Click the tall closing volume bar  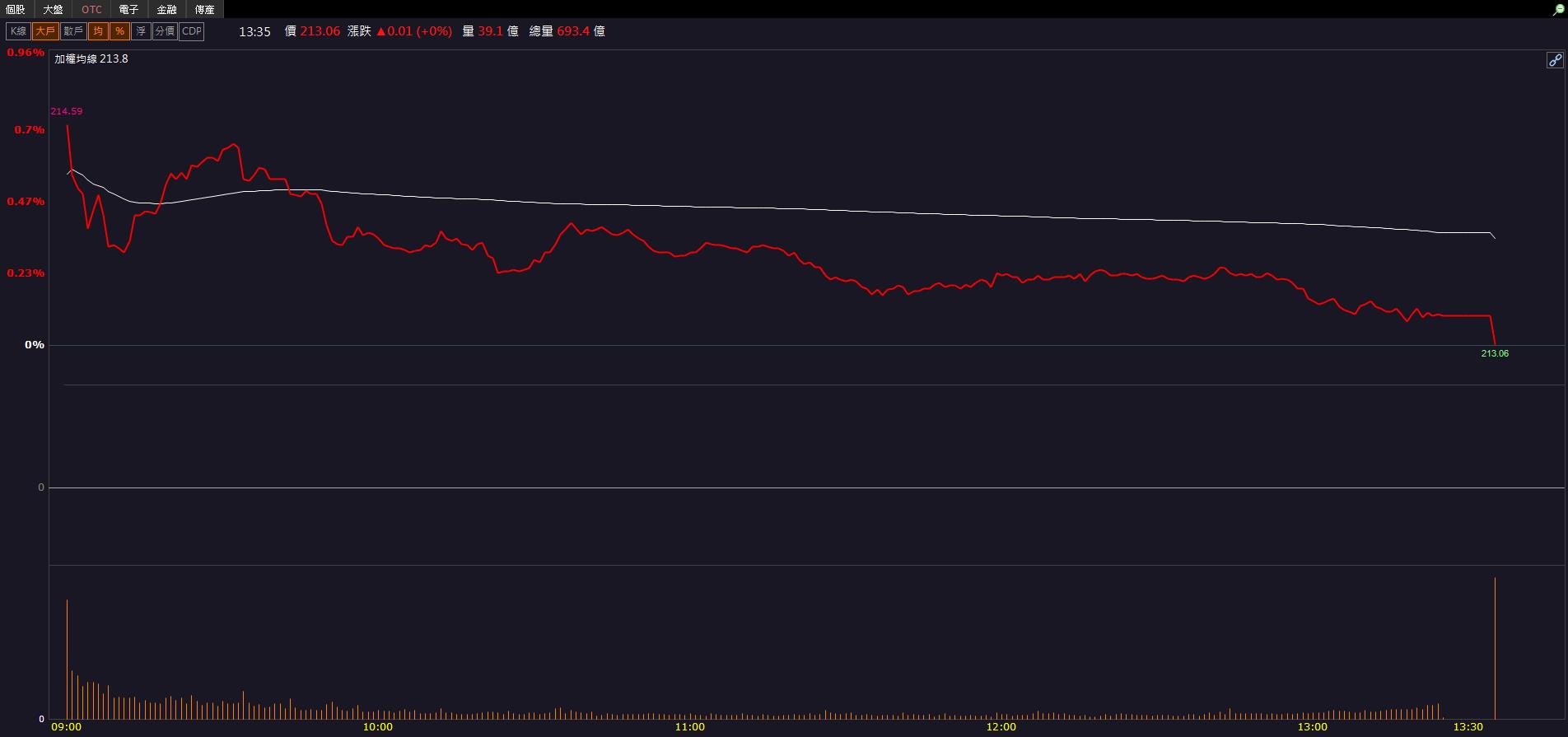(x=1495, y=648)
